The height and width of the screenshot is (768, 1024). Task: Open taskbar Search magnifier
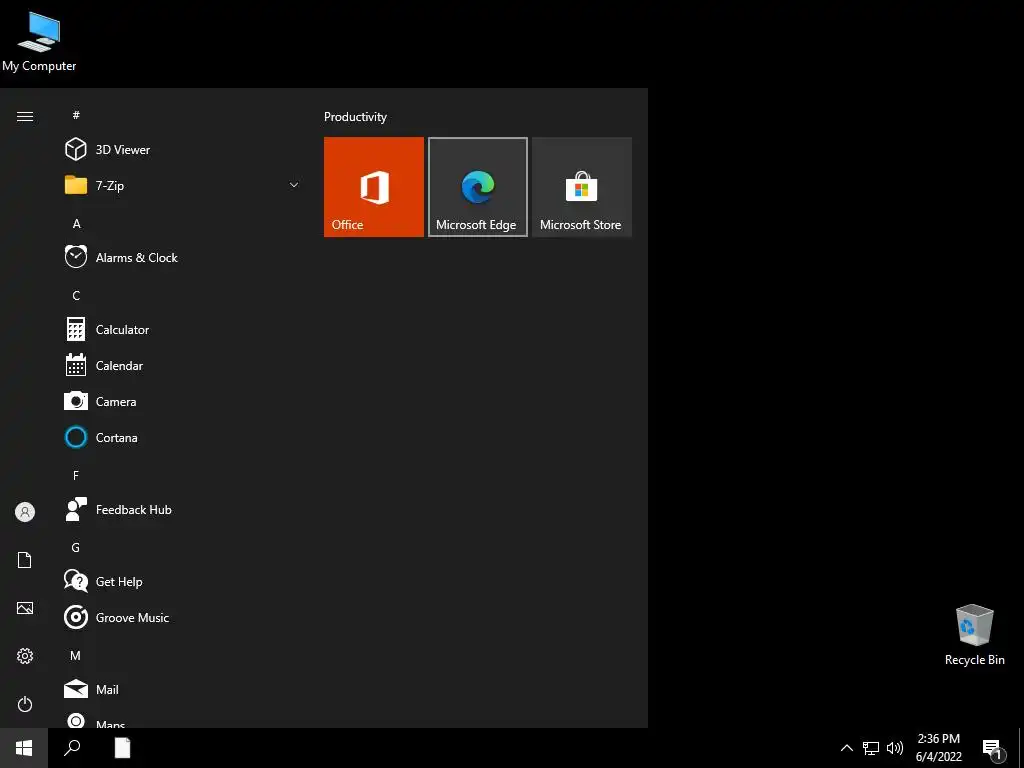[72, 748]
